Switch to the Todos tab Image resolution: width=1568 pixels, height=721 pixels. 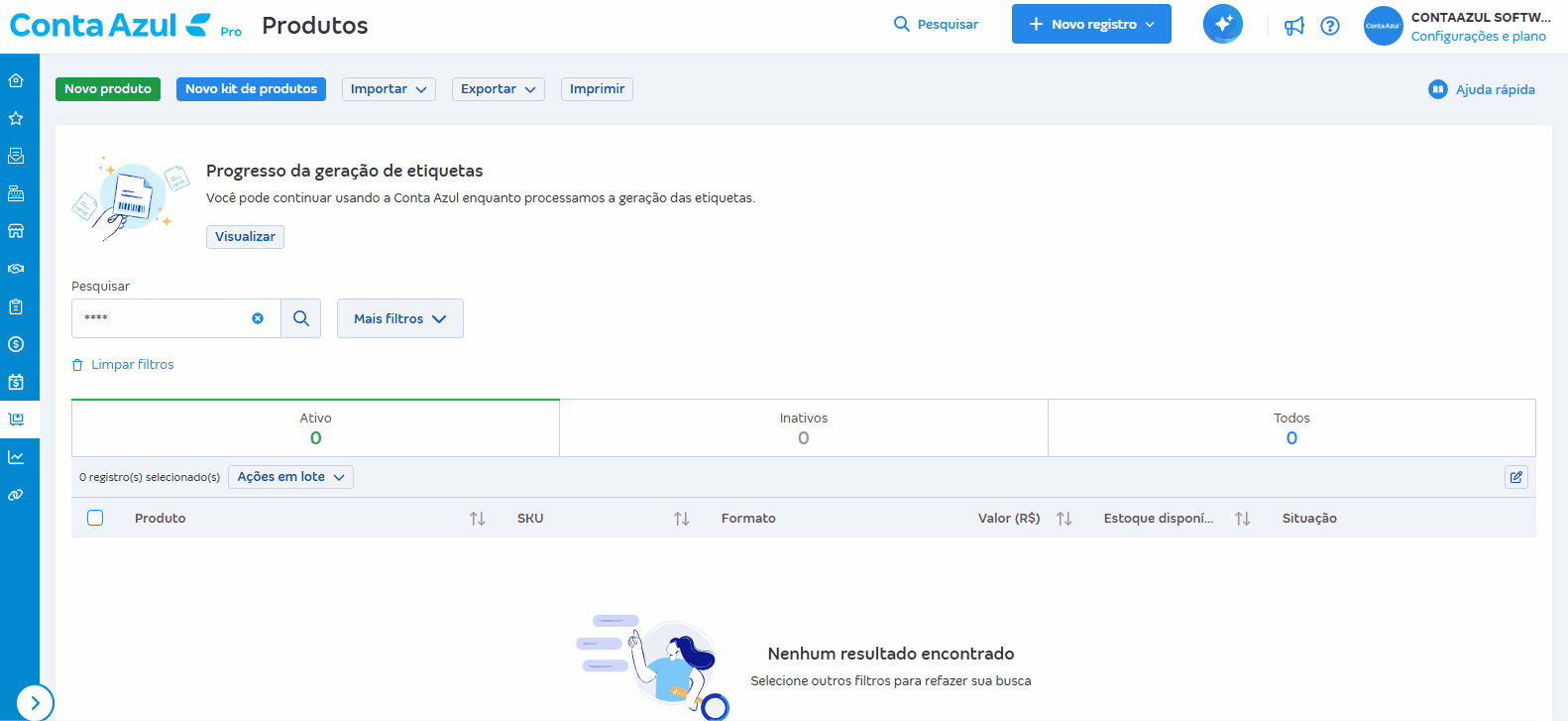tap(1291, 428)
